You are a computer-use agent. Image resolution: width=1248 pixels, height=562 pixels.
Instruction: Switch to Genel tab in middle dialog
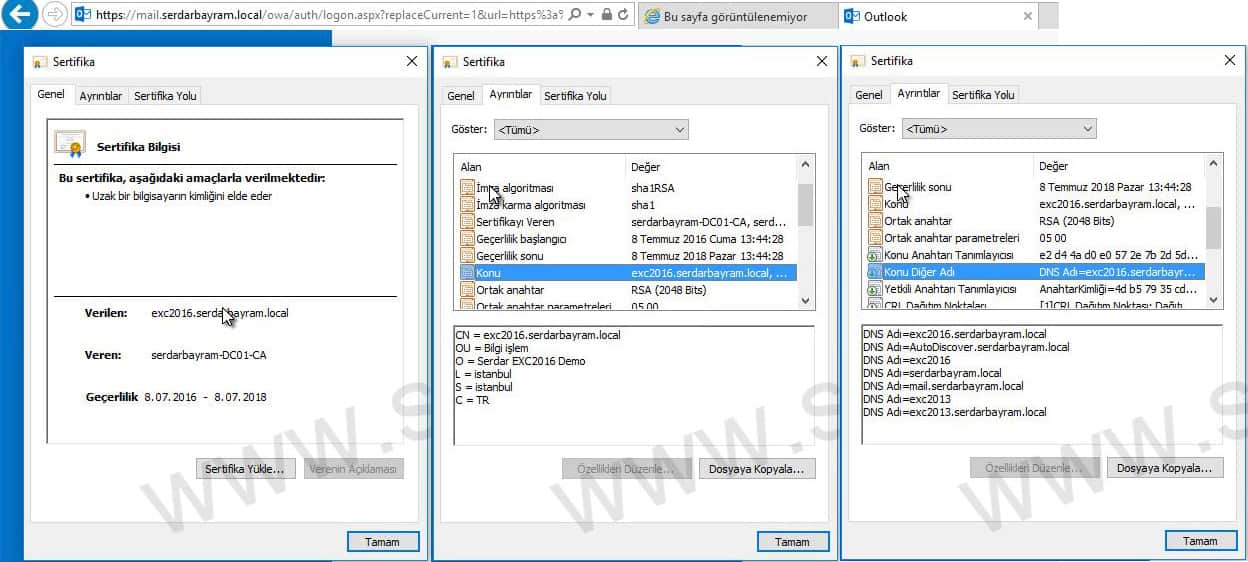tap(461, 96)
